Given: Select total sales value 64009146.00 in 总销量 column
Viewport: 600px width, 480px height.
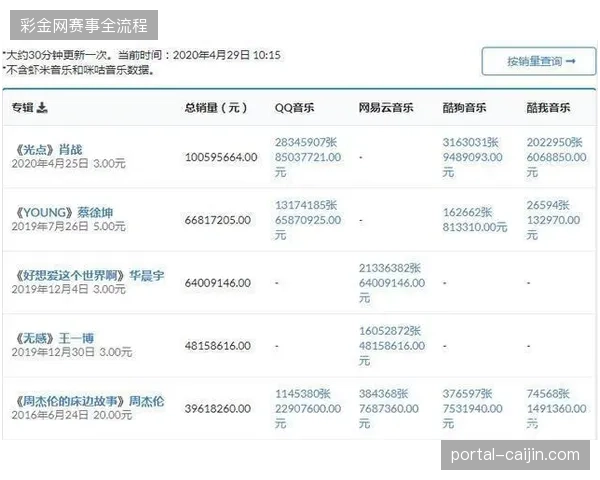Looking at the screenshot, I should tap(218, 283).
